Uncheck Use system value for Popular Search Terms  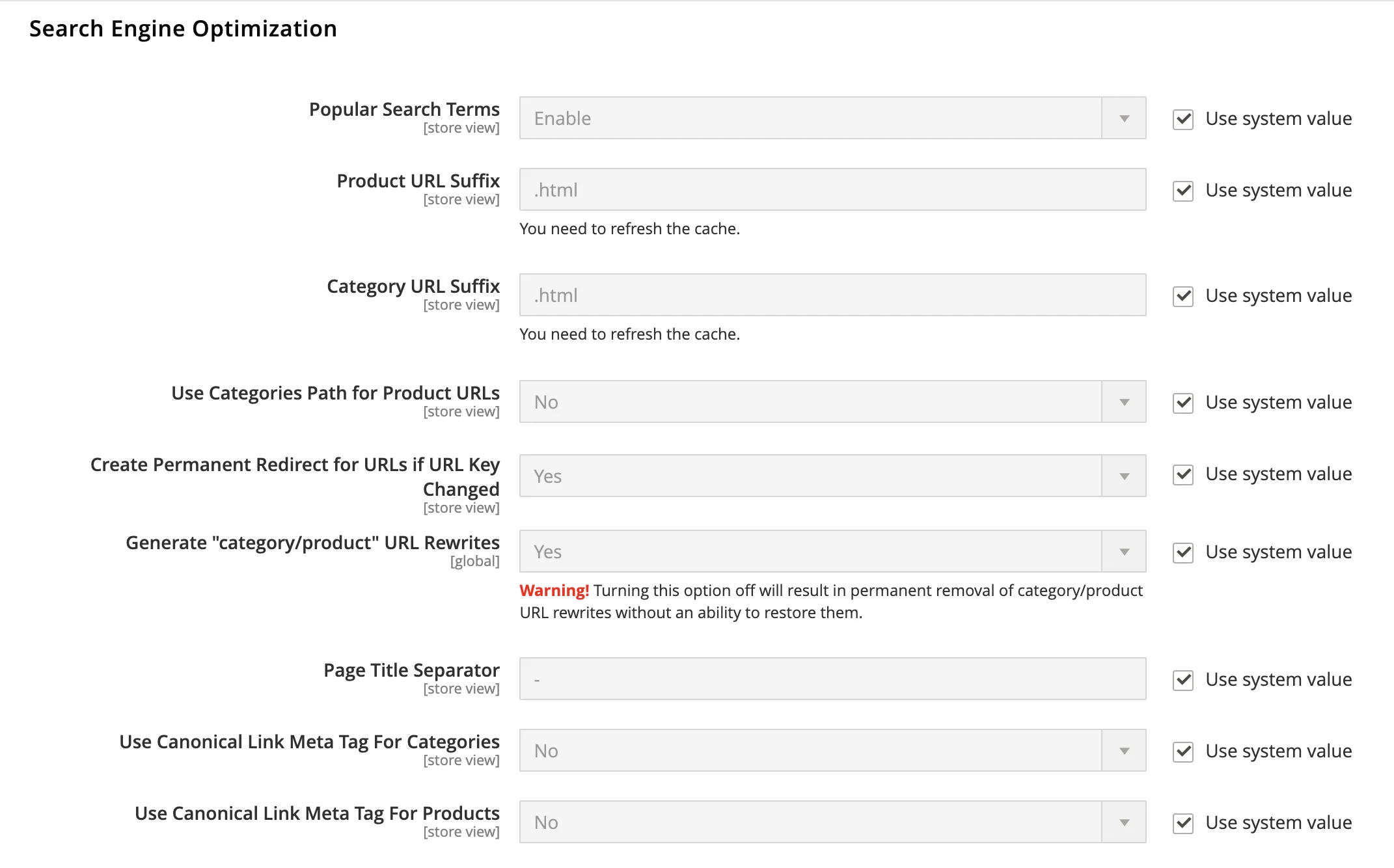click(x=1182, y=119)
